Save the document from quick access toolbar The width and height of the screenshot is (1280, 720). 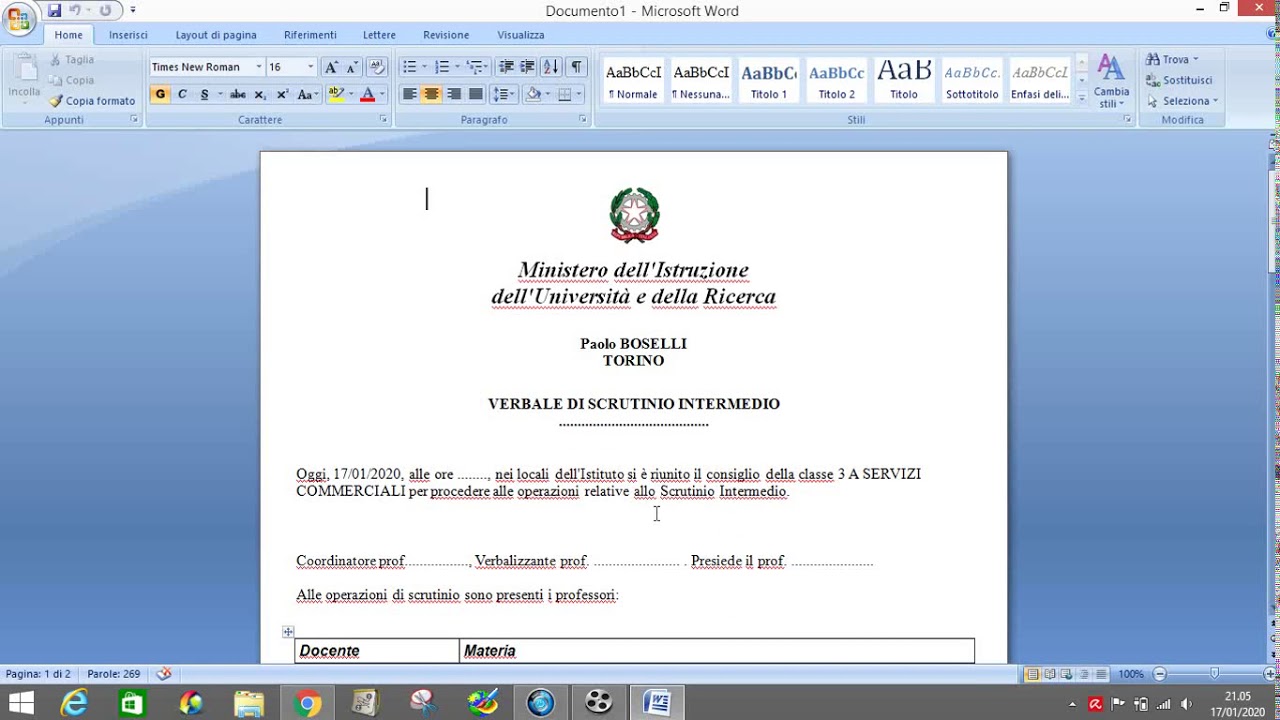(x=54, y=10)
